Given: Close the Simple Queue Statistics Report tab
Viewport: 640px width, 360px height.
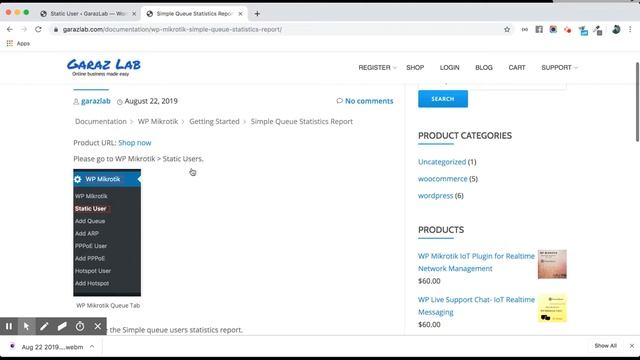Looking at the screenshot, I should [x=240, y=13].
